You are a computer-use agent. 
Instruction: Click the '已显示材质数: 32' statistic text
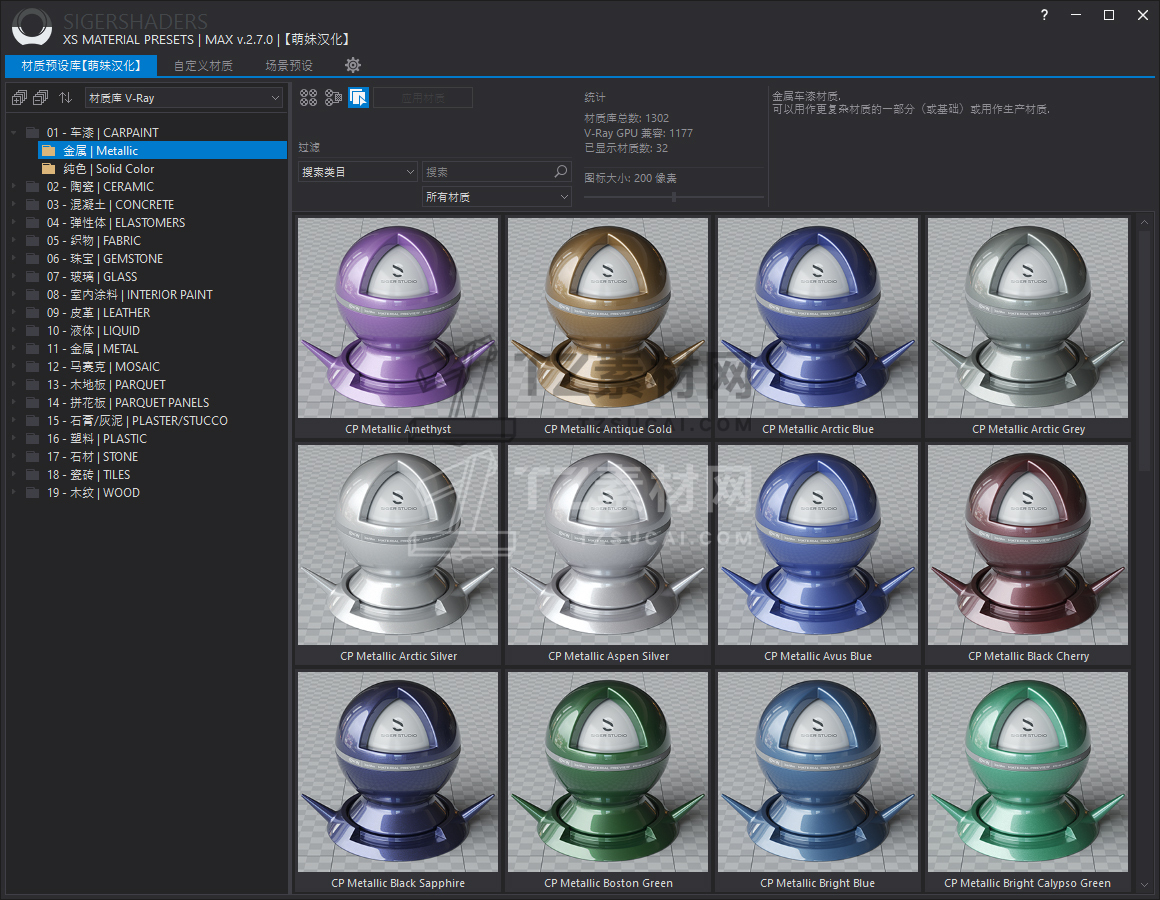pyautogui.click(x=626, y=148)
